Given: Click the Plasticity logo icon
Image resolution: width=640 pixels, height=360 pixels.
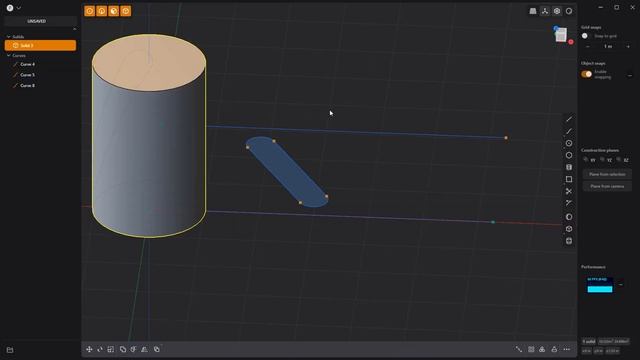Looking at the screenshot, I should (x=10, y=8).
